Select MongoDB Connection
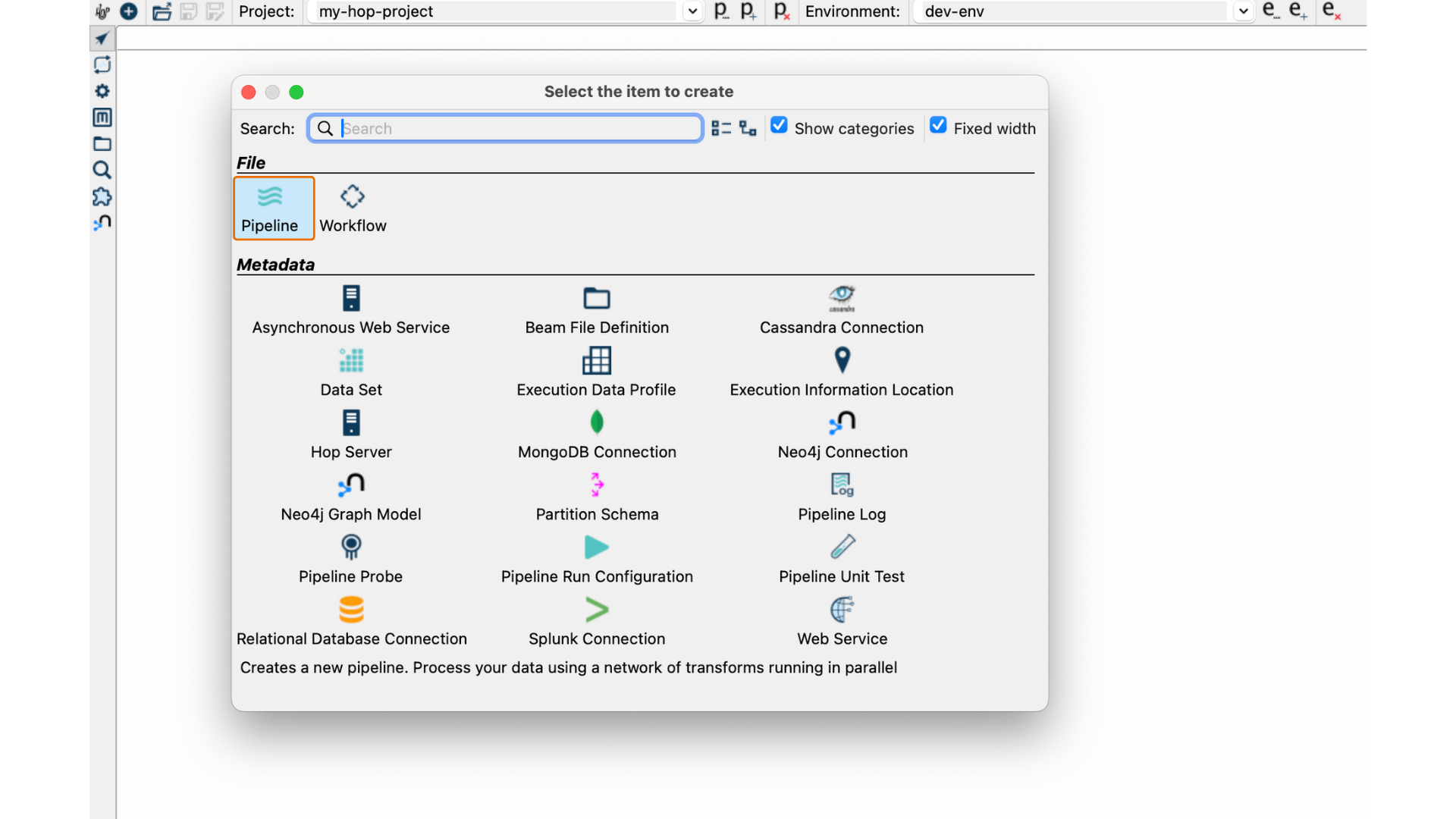Image resolution: width=1456 pixels, height=819 pixels. coord(597,435)
